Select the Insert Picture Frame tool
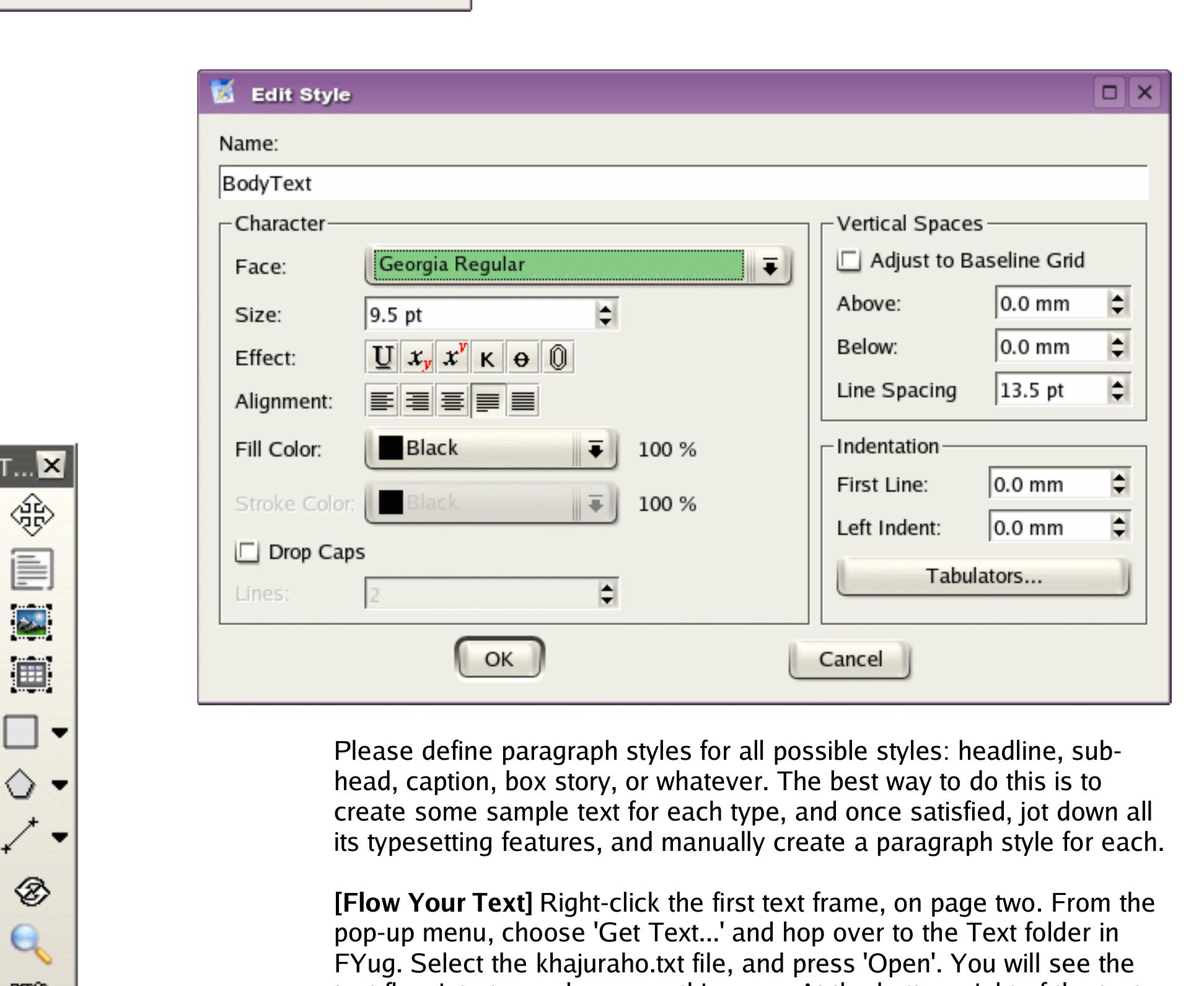 pos(32,622)
